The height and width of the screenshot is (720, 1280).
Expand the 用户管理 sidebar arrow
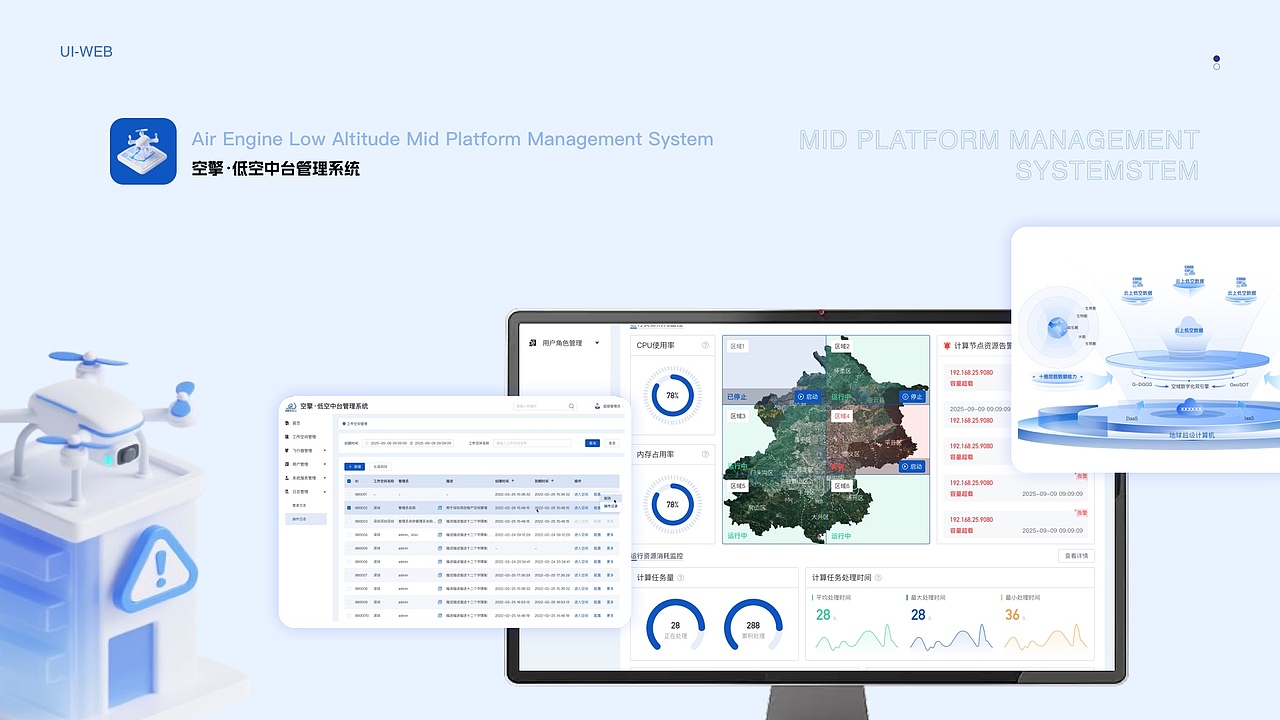coord(325,464)
